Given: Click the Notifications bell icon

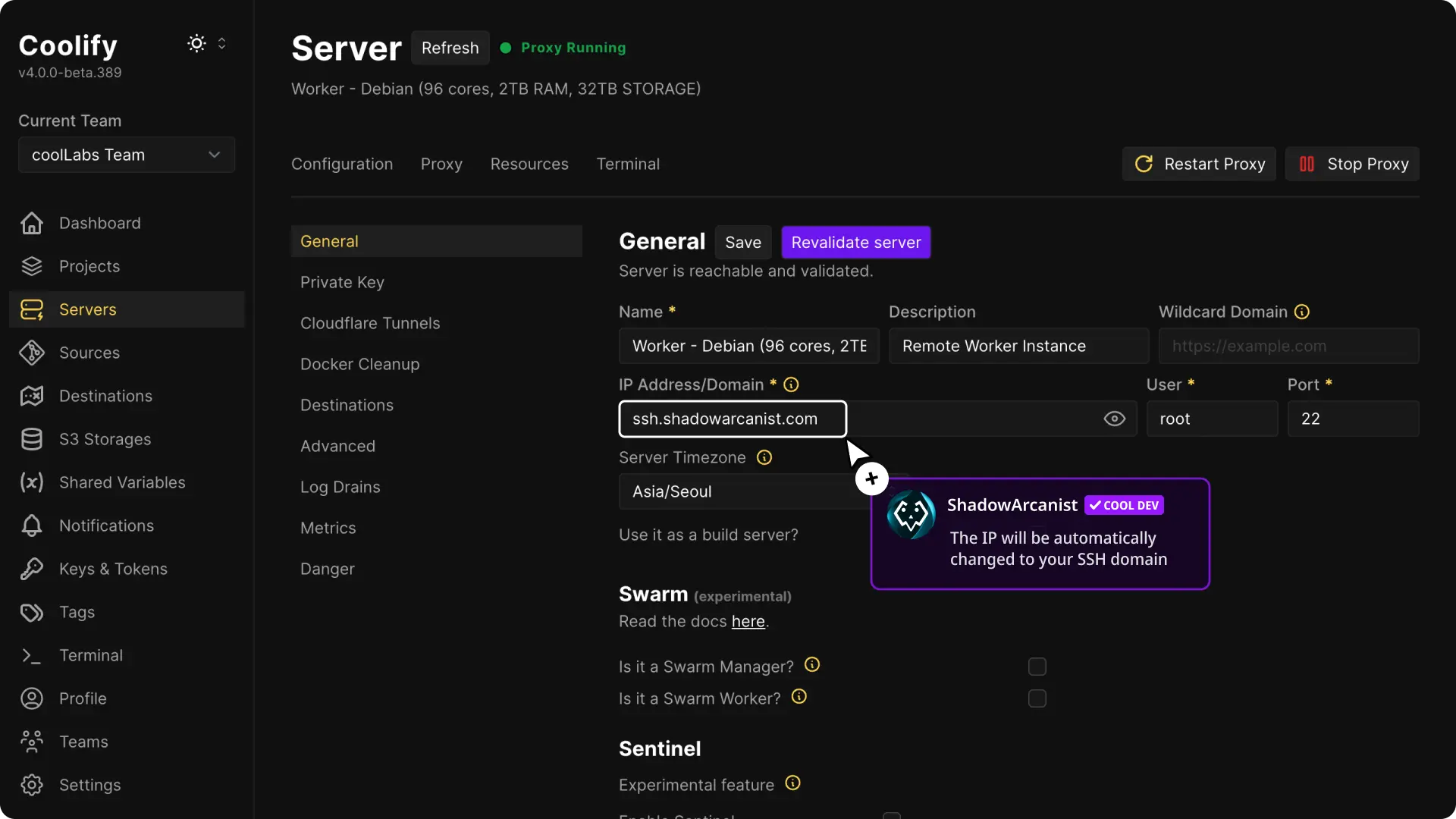Looking at the screenshot, I should click(x=32, y=526).
